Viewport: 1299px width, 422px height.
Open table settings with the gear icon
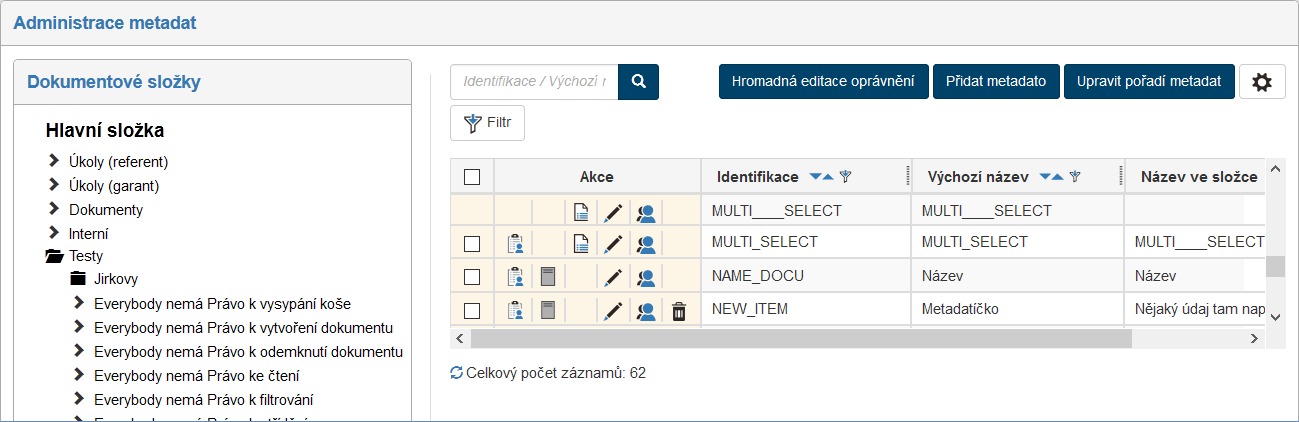pyautogui.click(x=1261, y=82)
